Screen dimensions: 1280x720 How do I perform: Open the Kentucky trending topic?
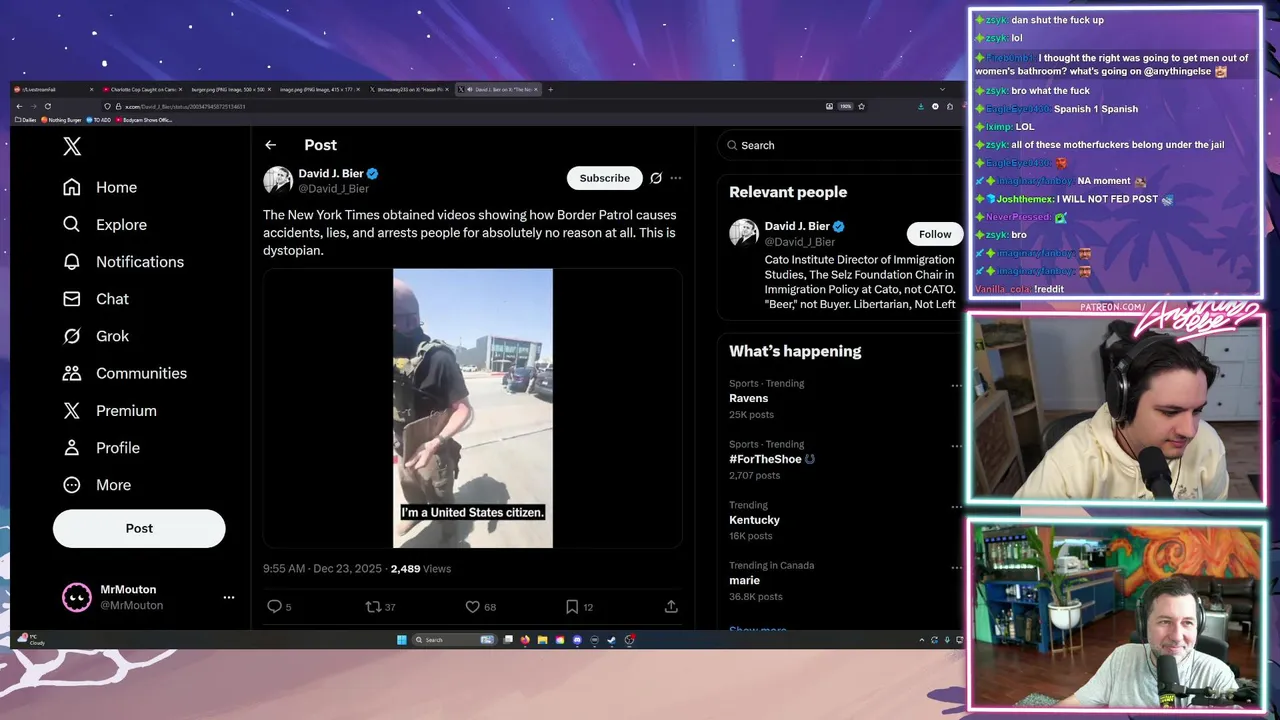754,520
